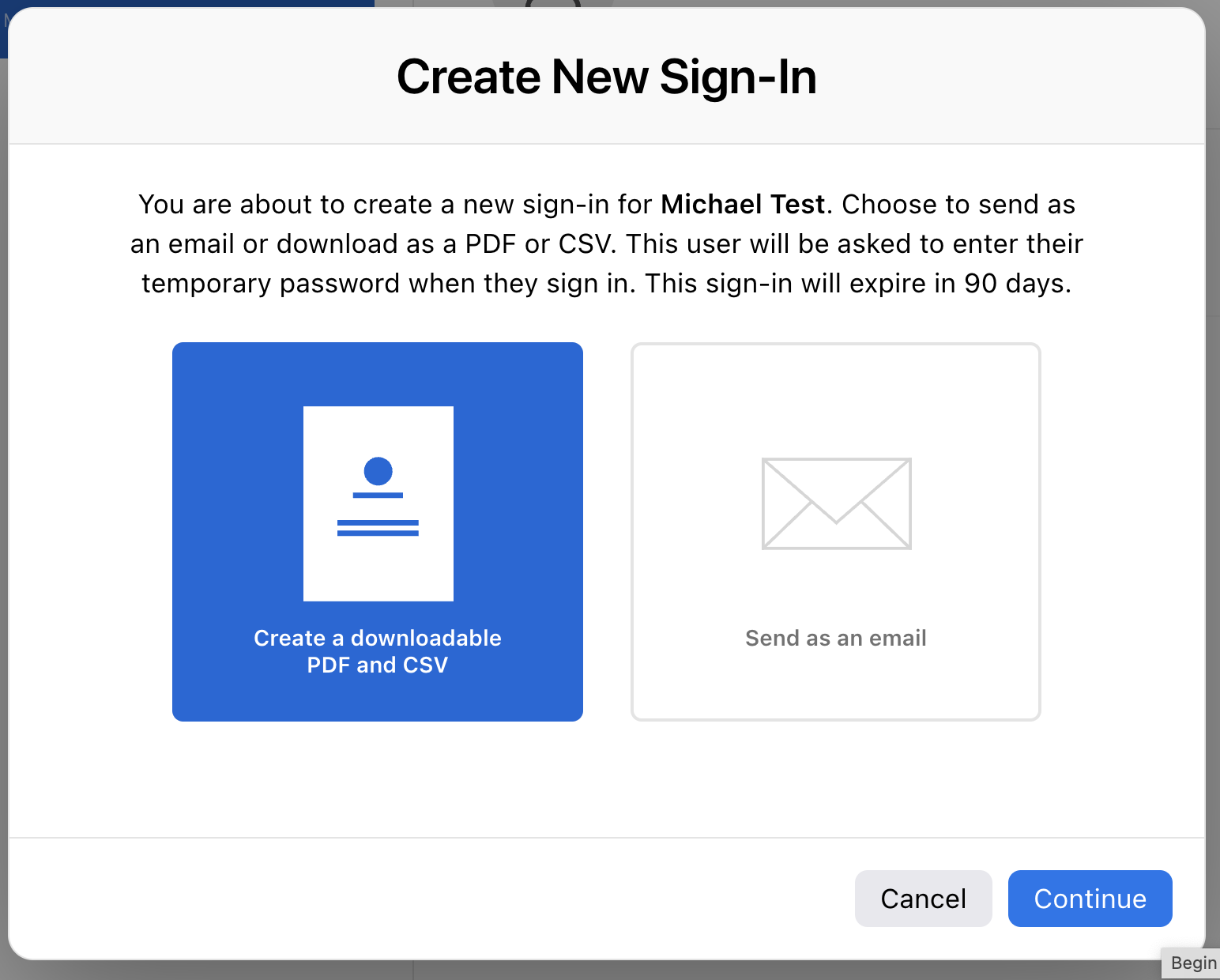The image size is (1220, 980).
Task: Click the partially visible Begin button
Action: tap(1192, 963)
